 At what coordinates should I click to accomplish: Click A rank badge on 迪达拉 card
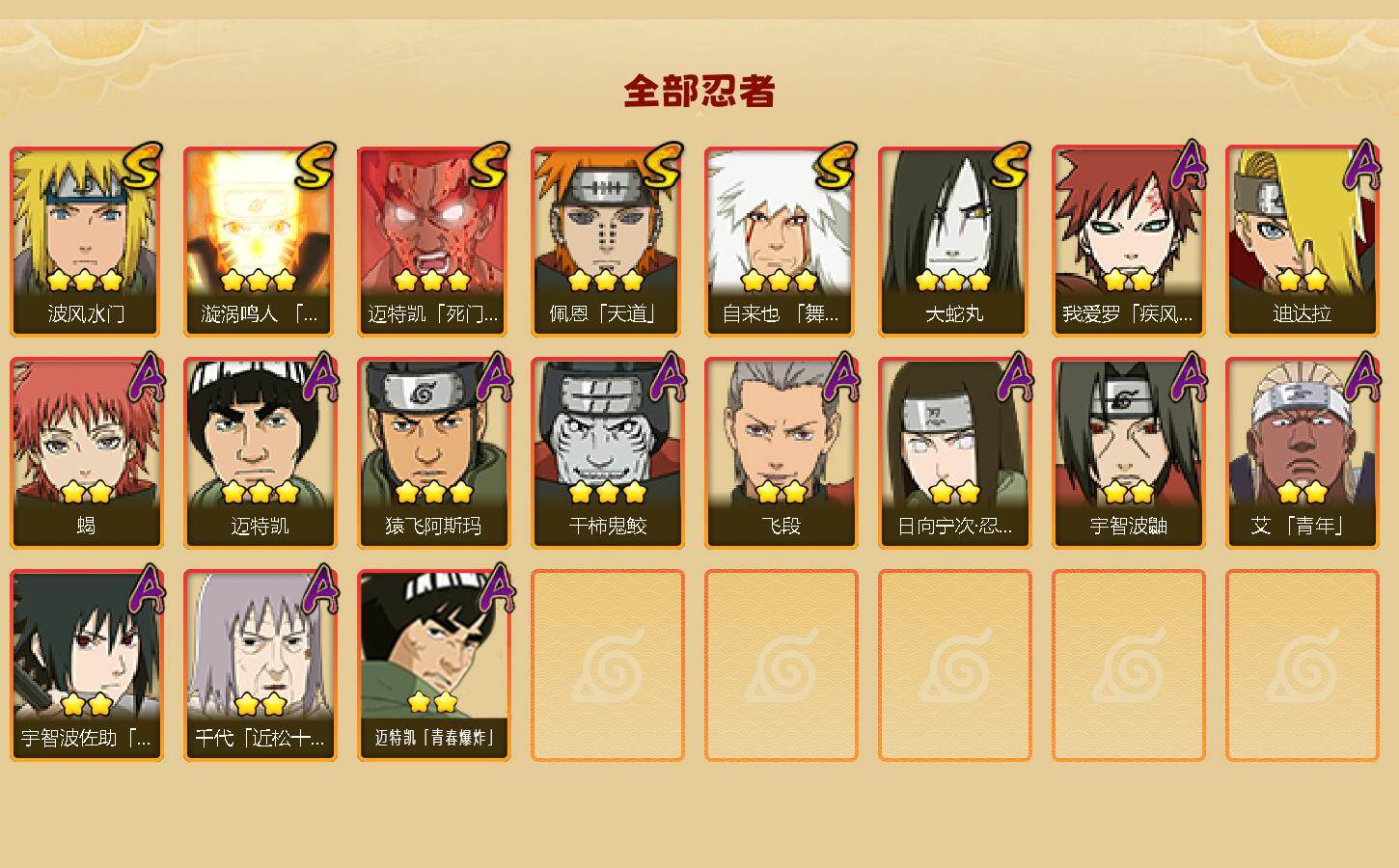[x=1363, y=166]
